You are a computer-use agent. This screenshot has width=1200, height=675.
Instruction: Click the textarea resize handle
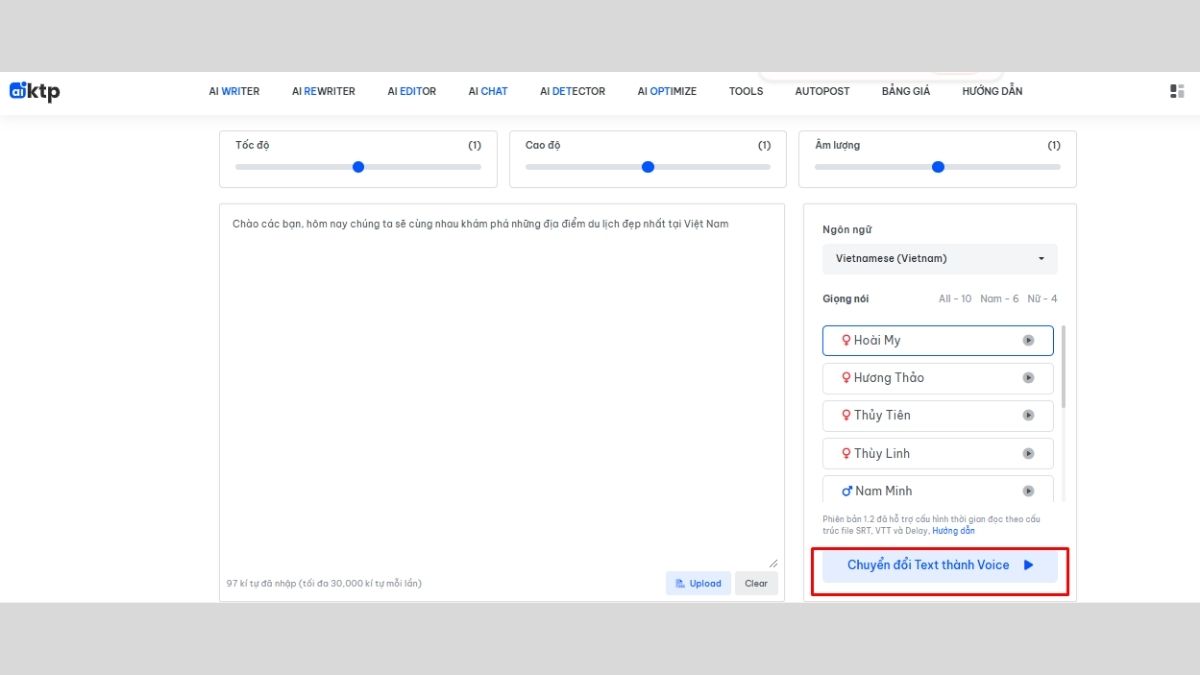[x=773, y=563]
